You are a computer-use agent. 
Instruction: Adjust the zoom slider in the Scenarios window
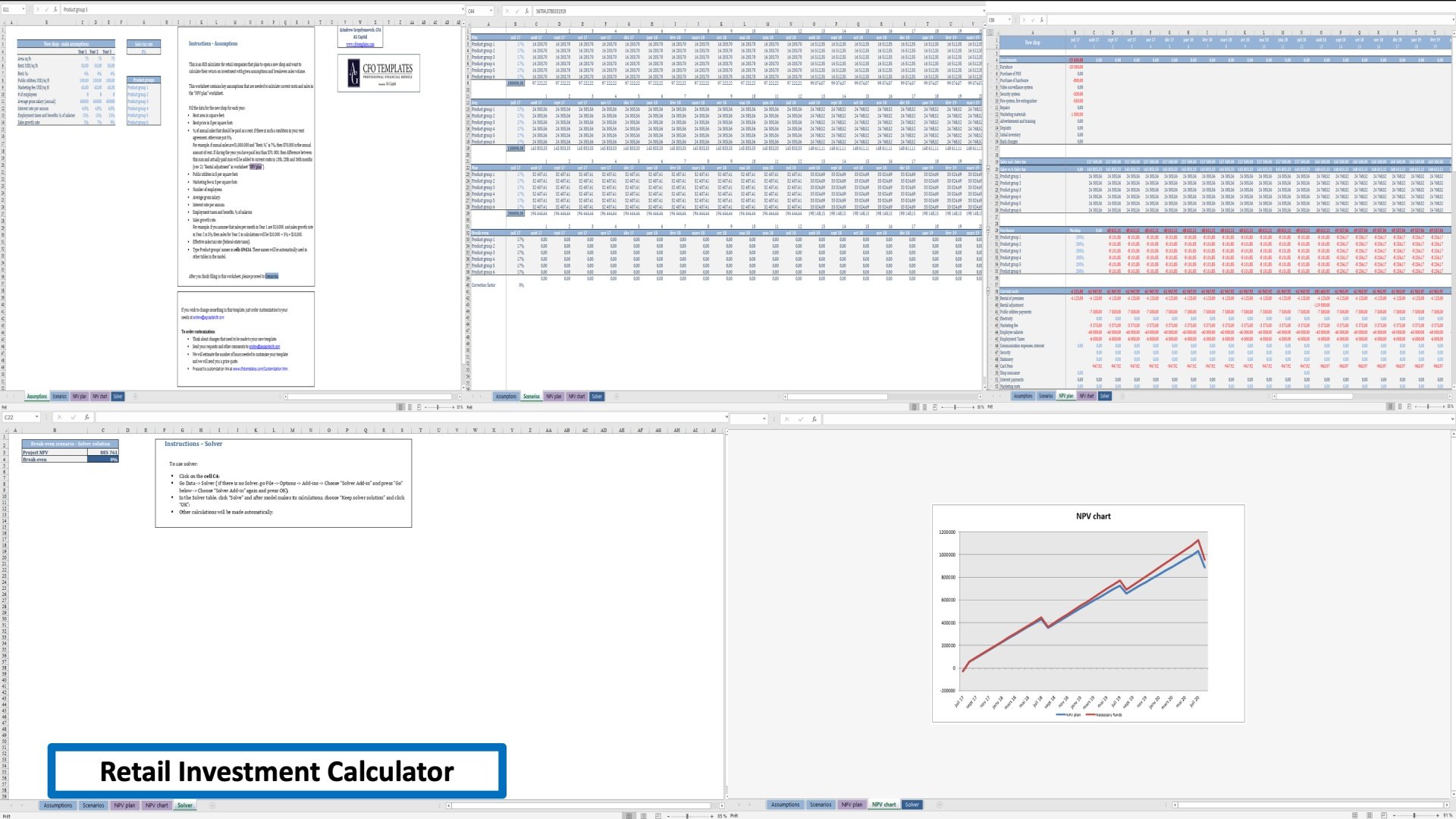[x=953, y=407]
